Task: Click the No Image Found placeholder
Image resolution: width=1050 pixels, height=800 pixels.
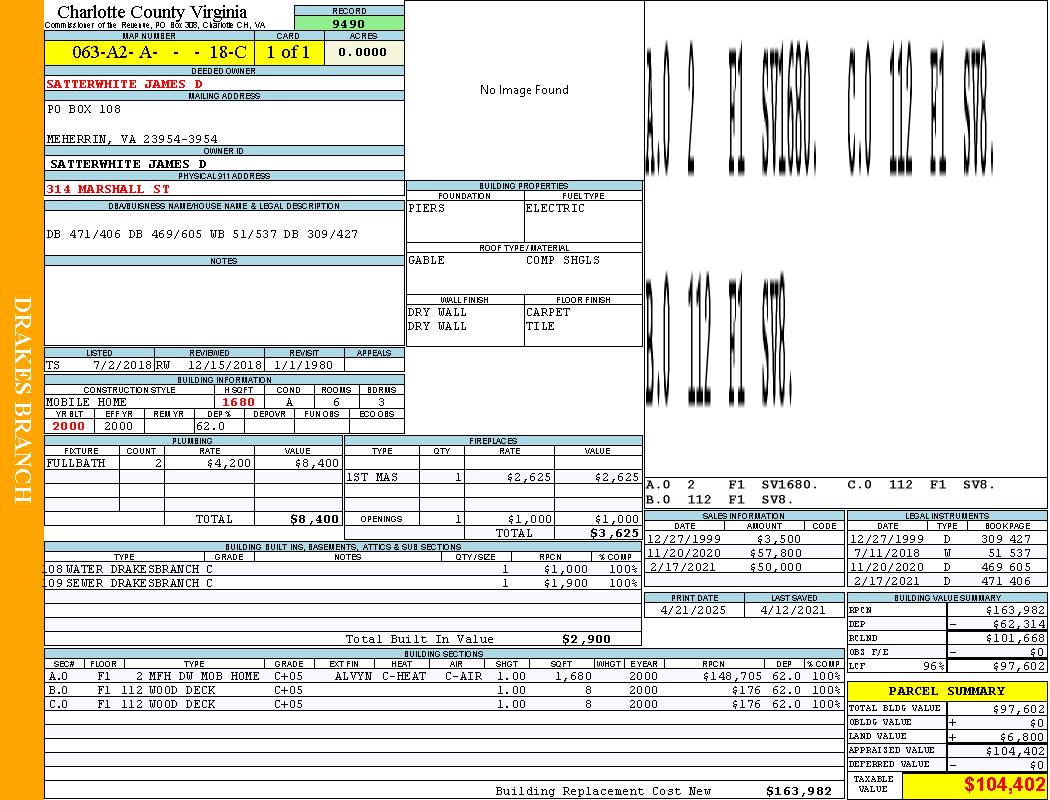Action: (x=524, y=90)
